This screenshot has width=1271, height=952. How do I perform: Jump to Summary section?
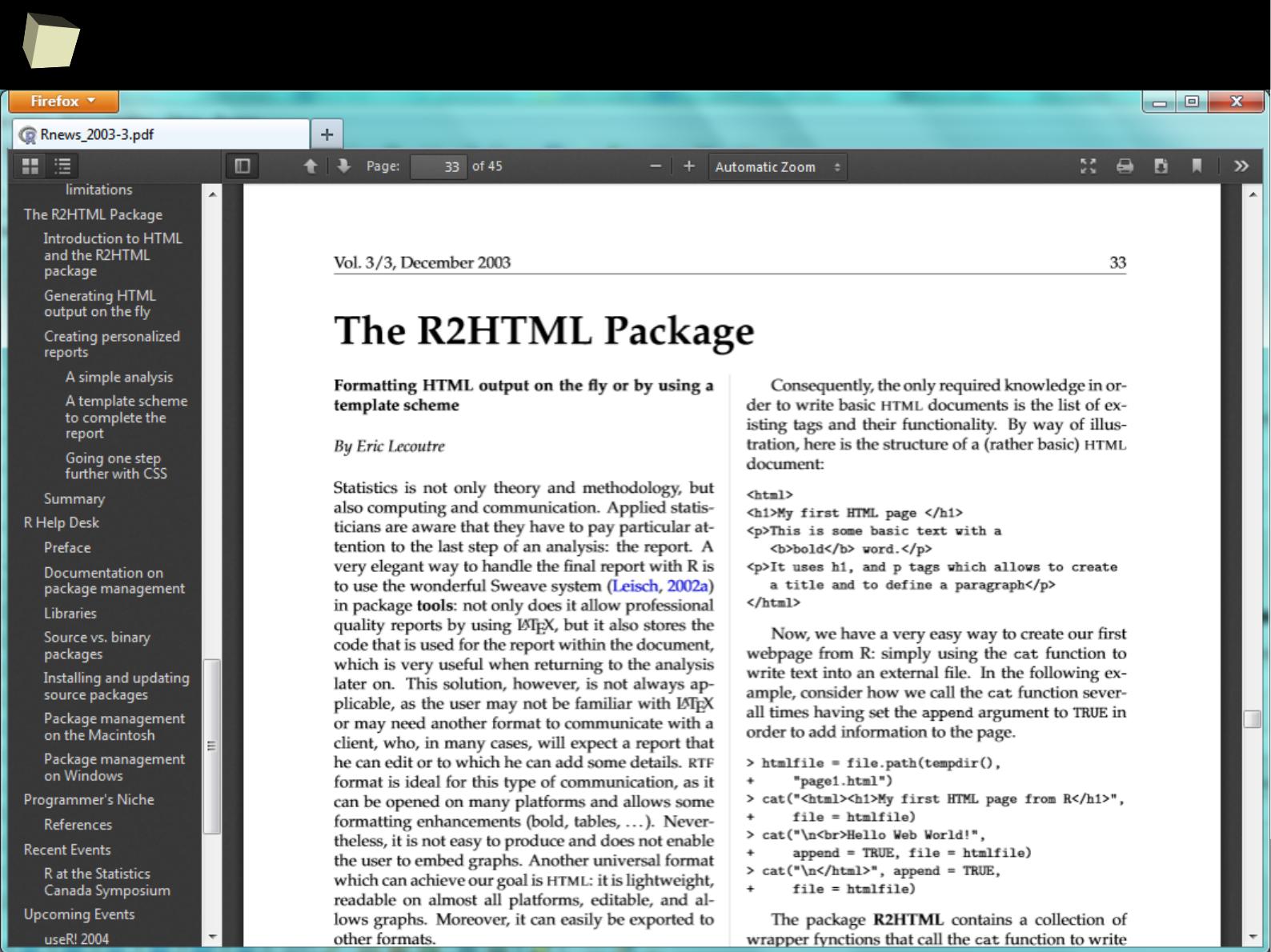[74, 498]
